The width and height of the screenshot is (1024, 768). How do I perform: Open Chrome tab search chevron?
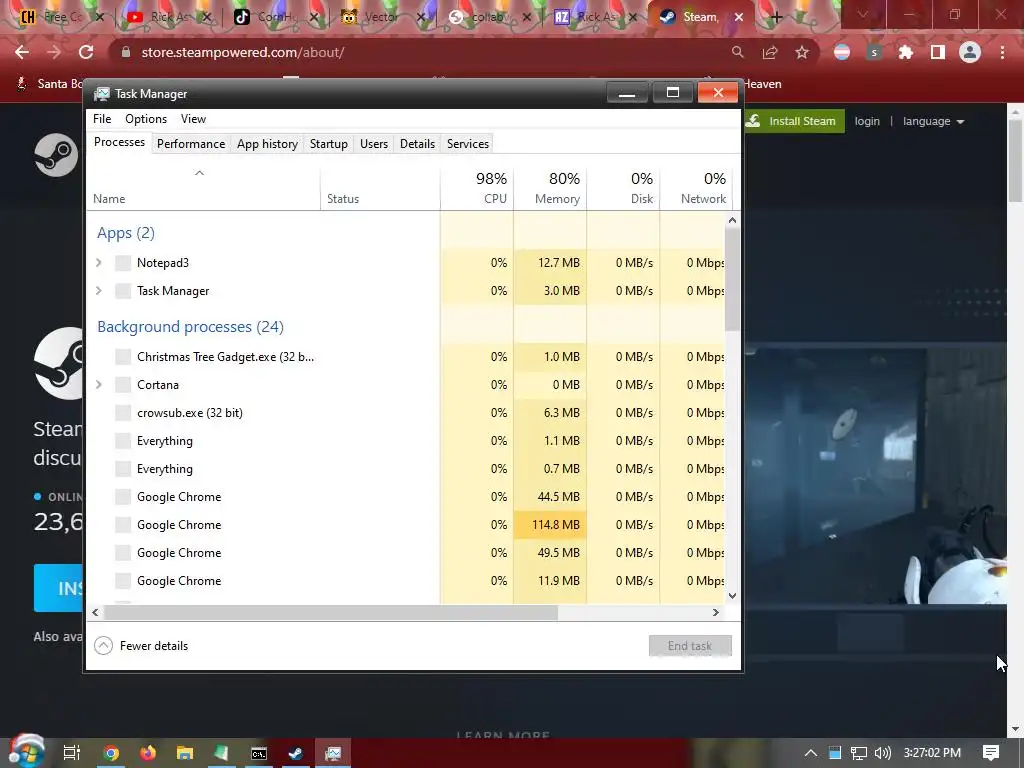click(863, 14)
